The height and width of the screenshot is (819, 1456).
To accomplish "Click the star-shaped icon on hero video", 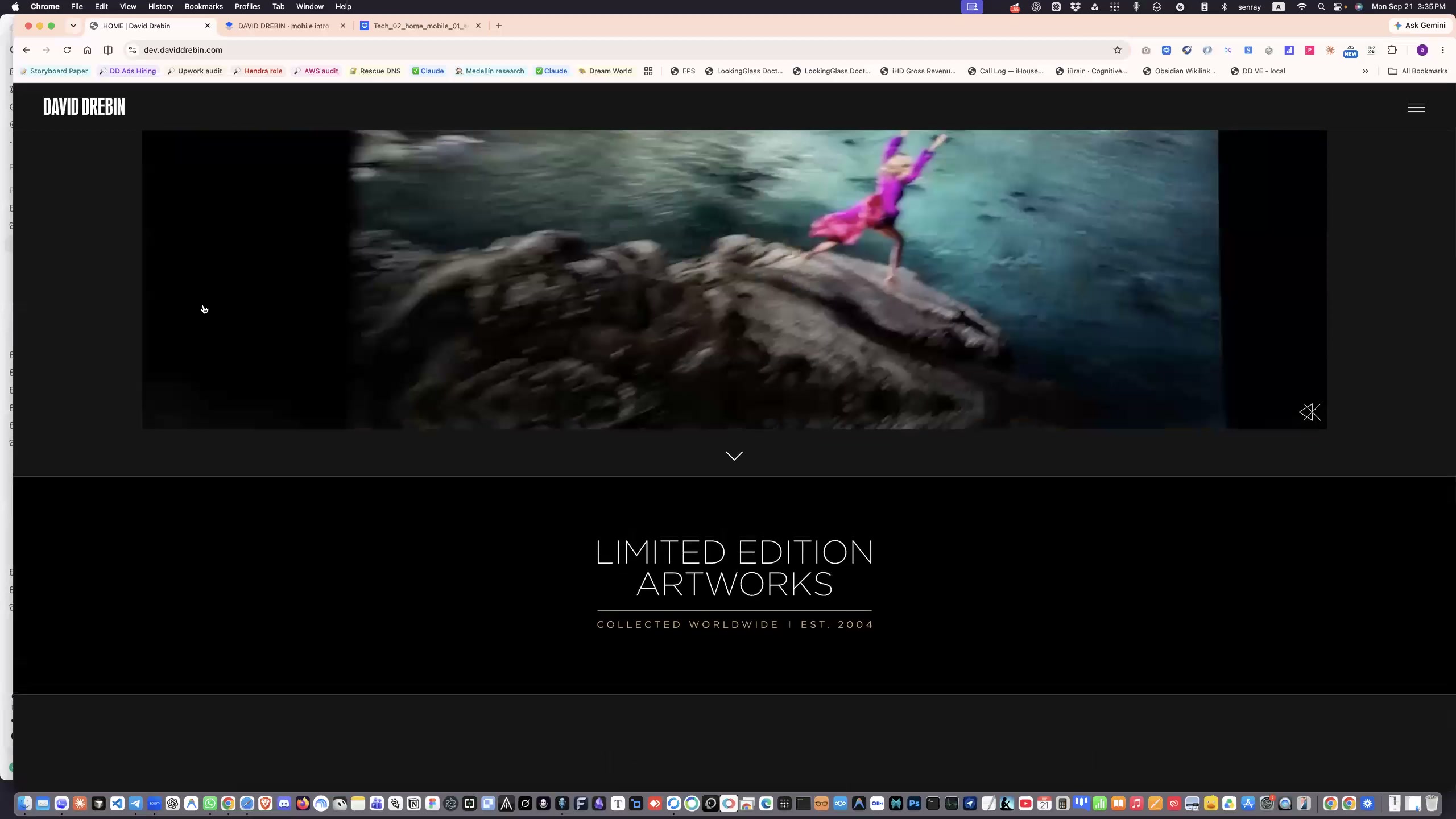I will point(1309,412).
